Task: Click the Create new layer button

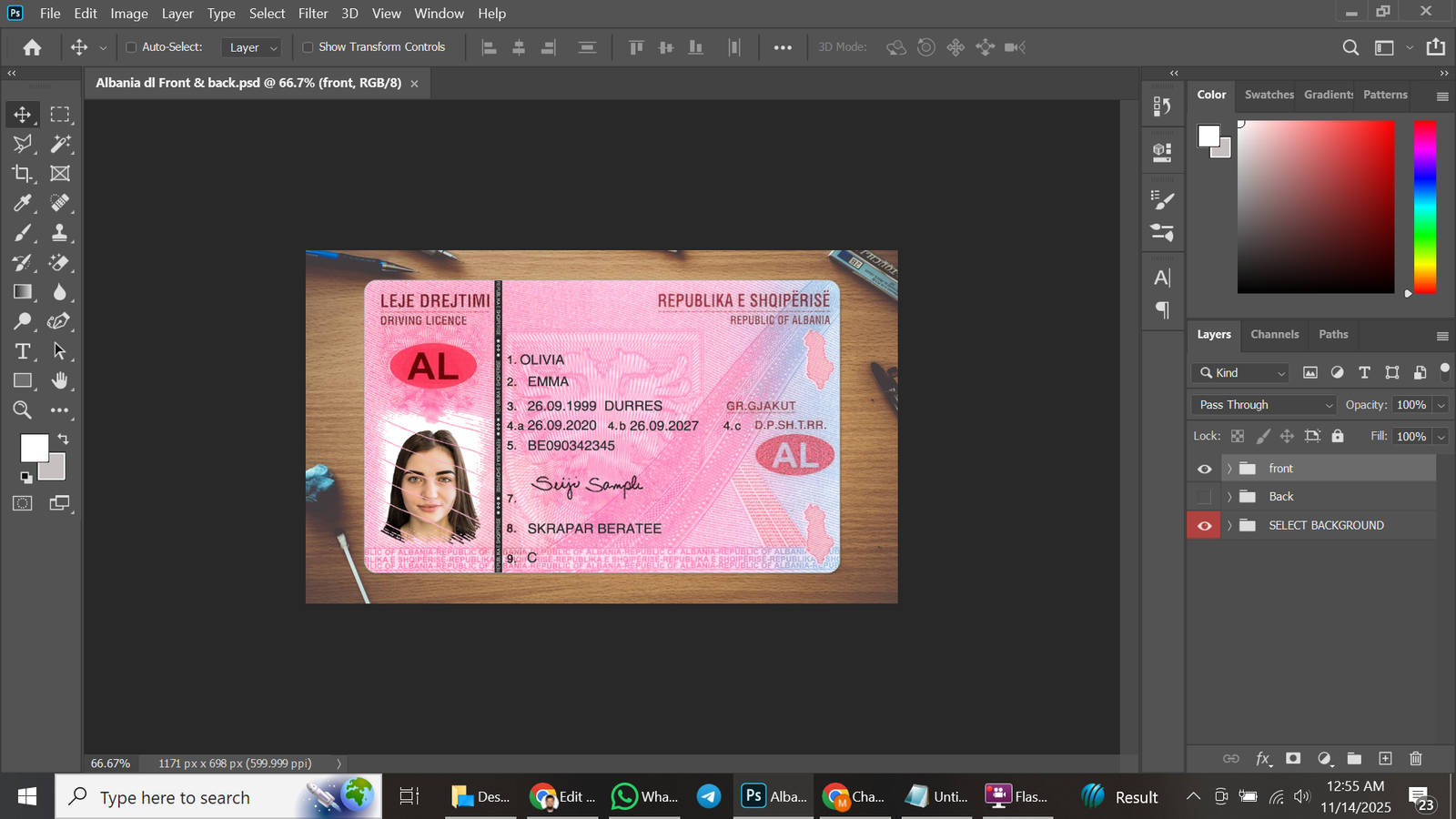Action: tap(1385, 758)
